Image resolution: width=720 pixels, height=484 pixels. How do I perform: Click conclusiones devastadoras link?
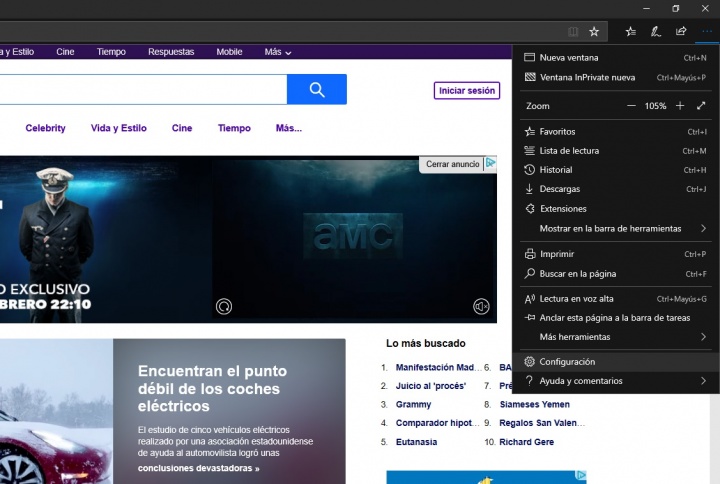click(x=198, y=468)
